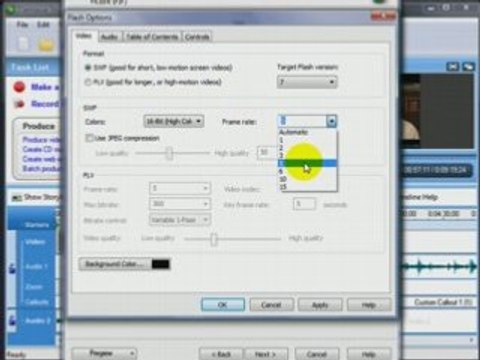Open the Table of Contents tab
Image resolution: width=480 pixels, height=360 pixels.
coord(152,37)
